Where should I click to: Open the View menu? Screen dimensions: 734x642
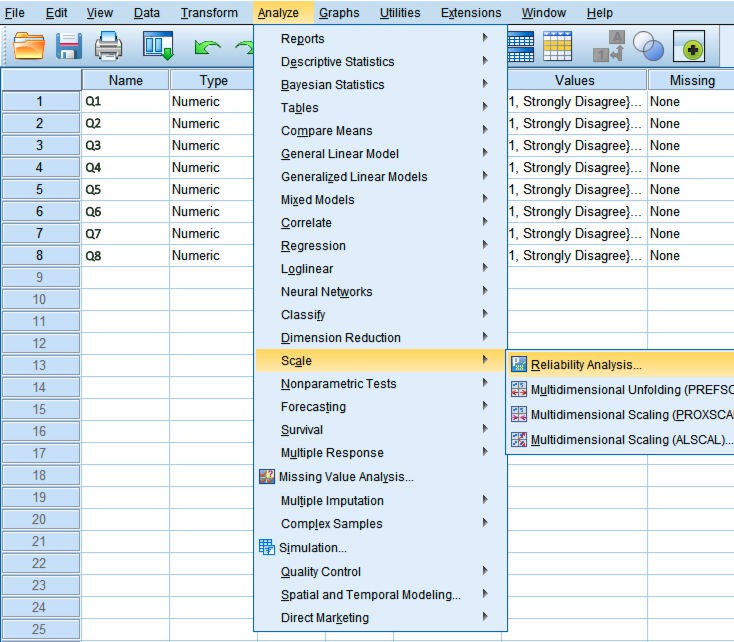point(100,13)
